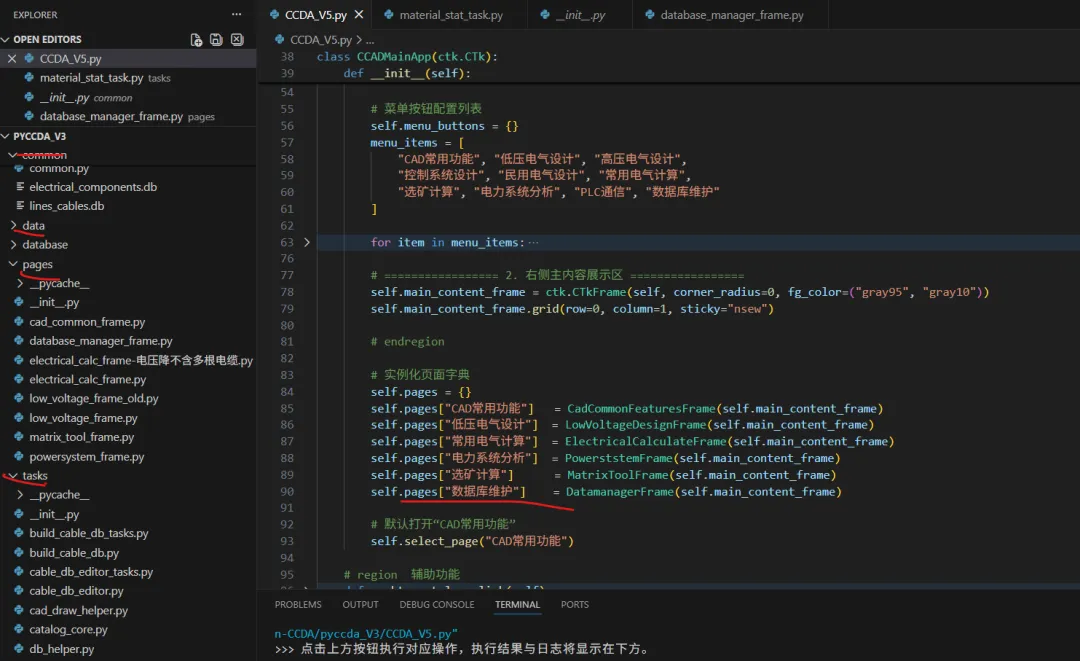Open database_manager_frame.py pages in Open Editors

(x=128, y=116)
